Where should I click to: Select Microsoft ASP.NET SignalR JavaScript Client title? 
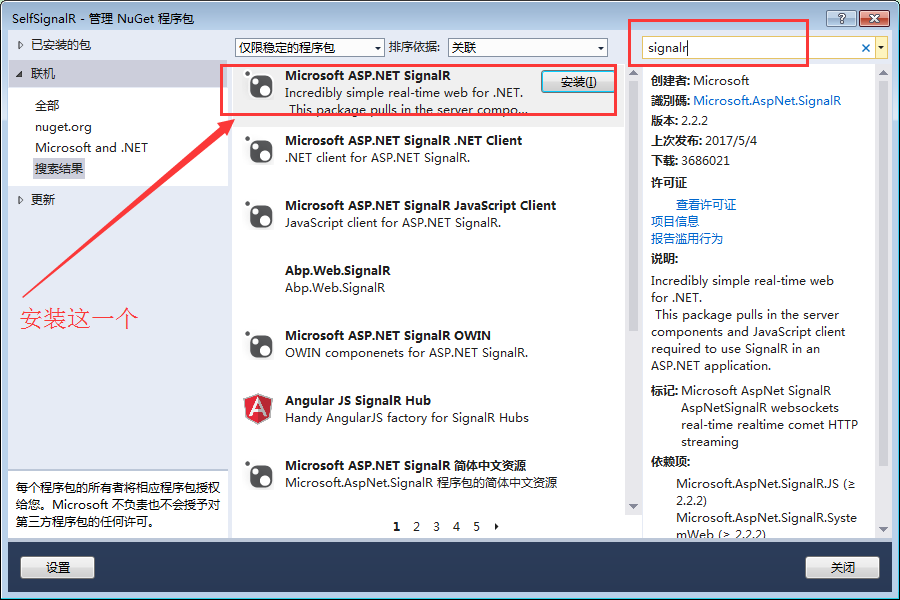pos(421,206)
